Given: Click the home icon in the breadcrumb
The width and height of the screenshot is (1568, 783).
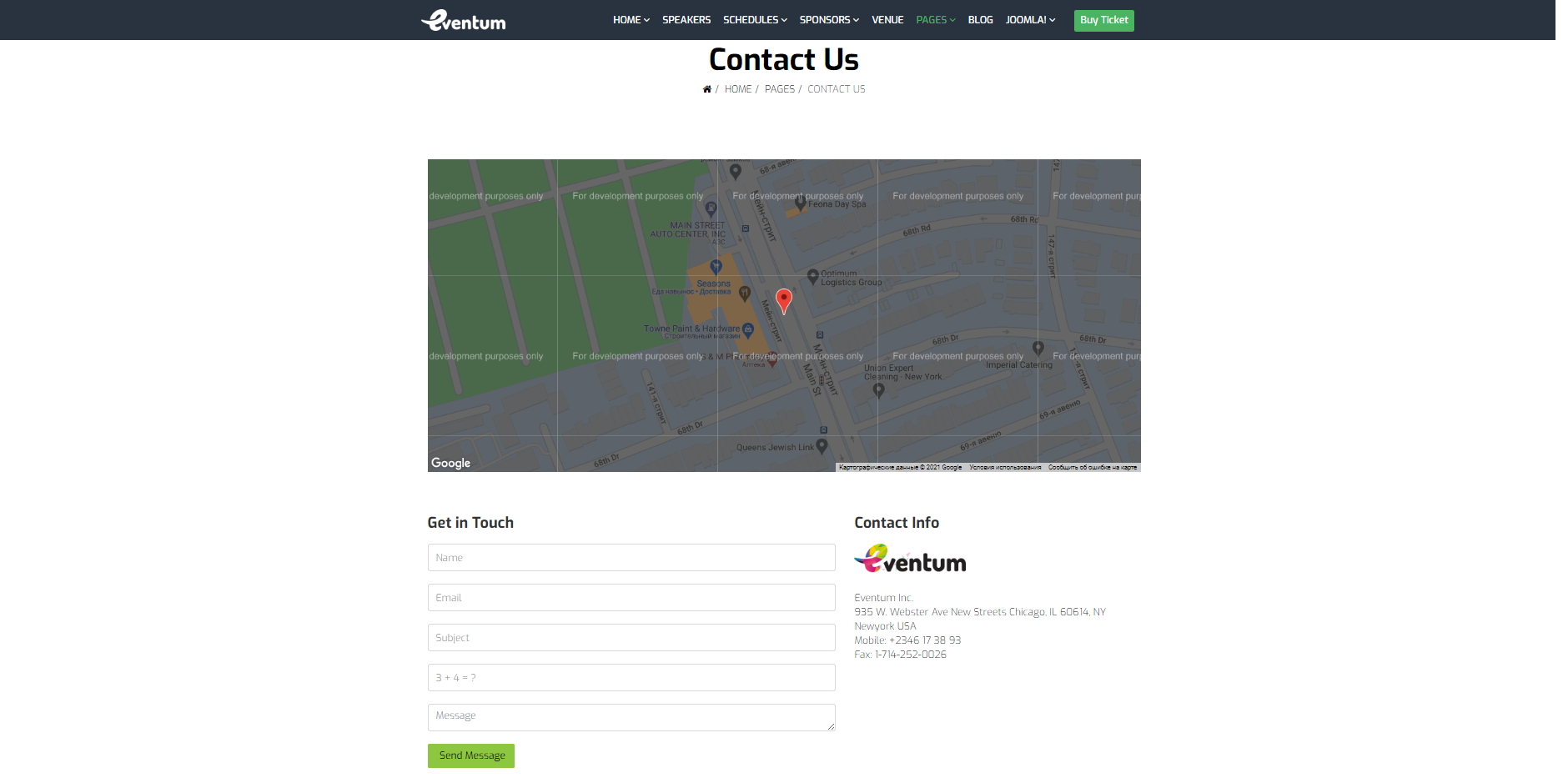Looking at the screenshot, I should (x=706, y=89).
